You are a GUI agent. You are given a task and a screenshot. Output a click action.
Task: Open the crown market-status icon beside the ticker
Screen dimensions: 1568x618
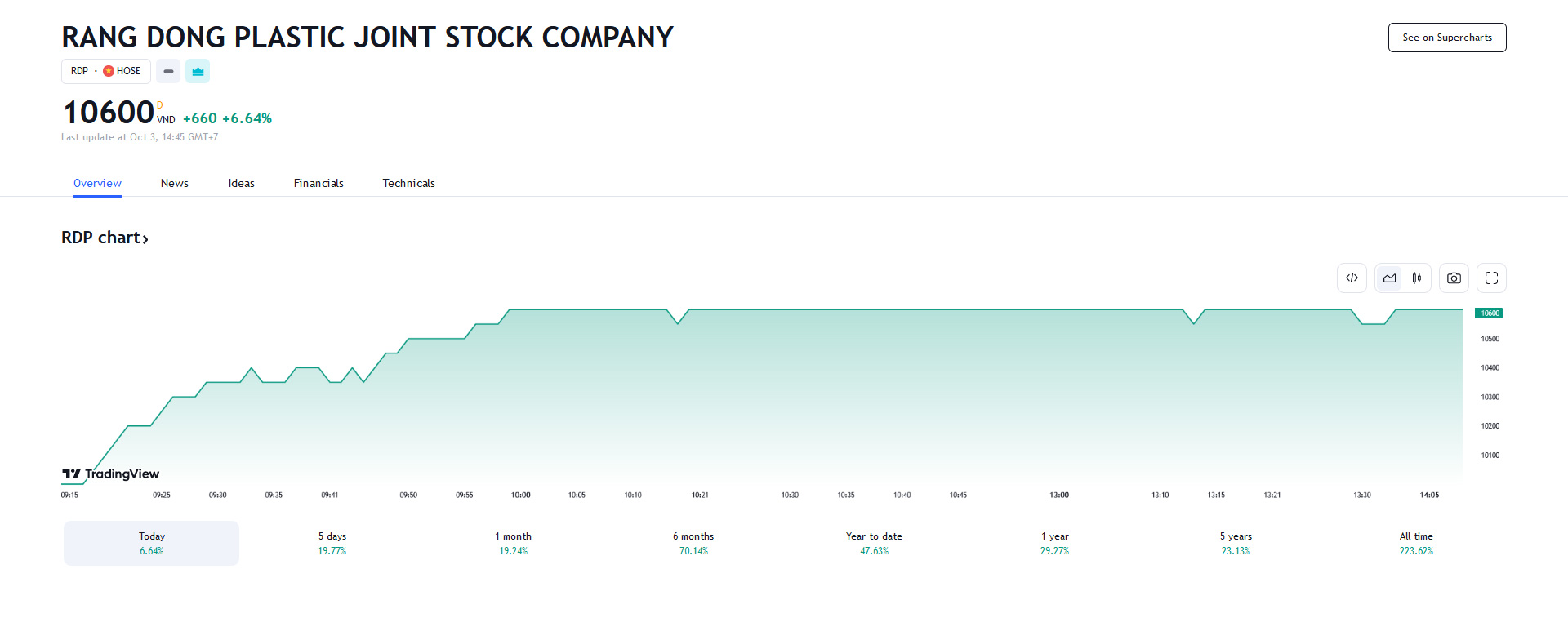(x=198, y=71)
